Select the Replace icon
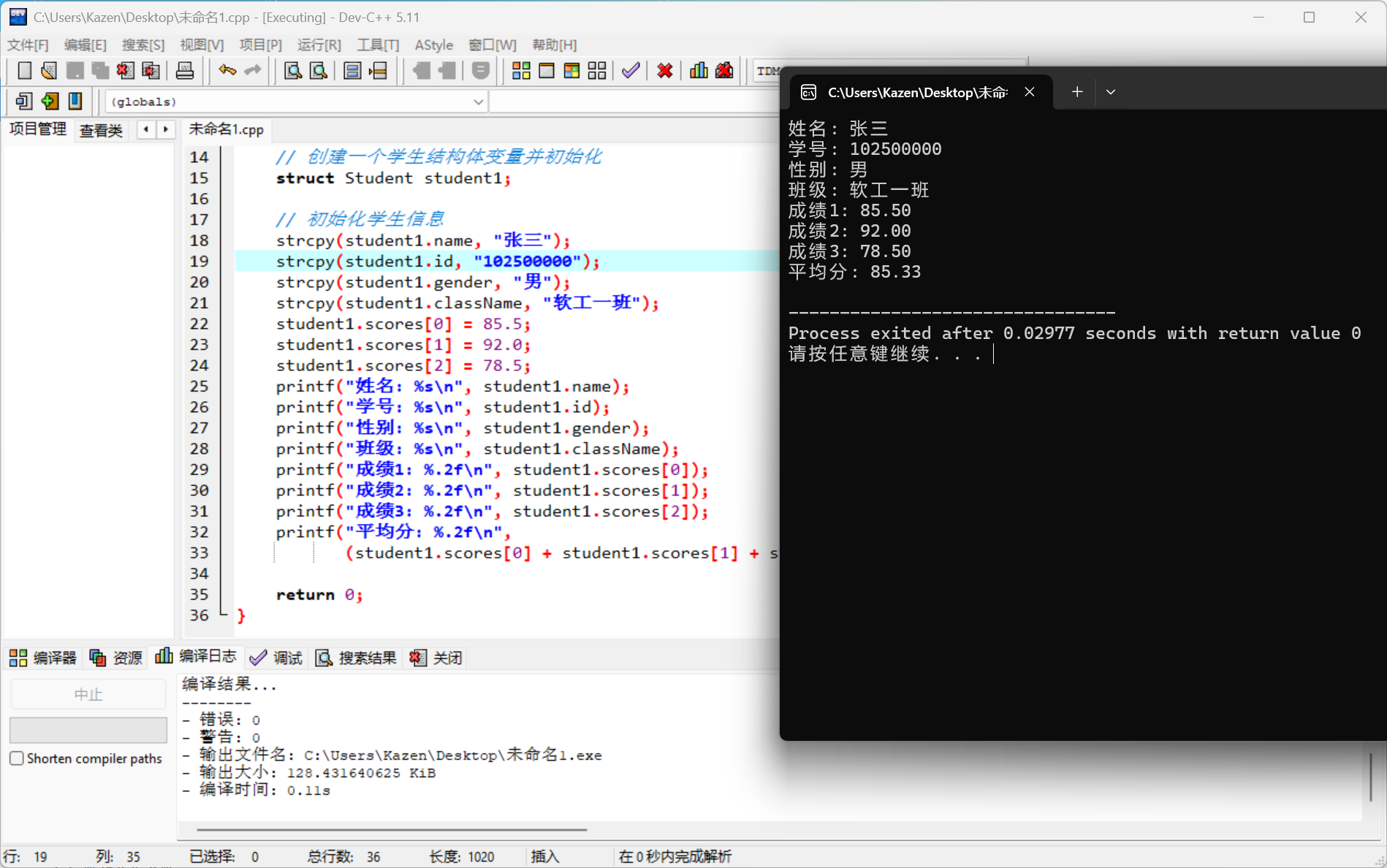 (x=318, y=70)
